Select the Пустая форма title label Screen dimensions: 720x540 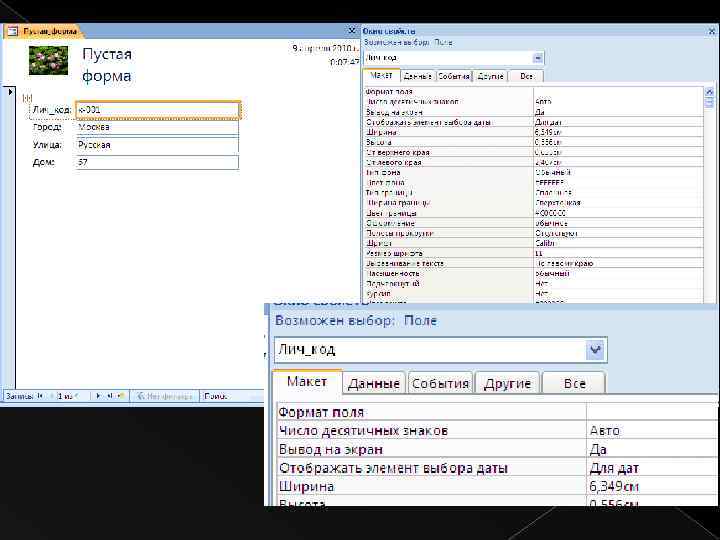click(x=107, y=65)
